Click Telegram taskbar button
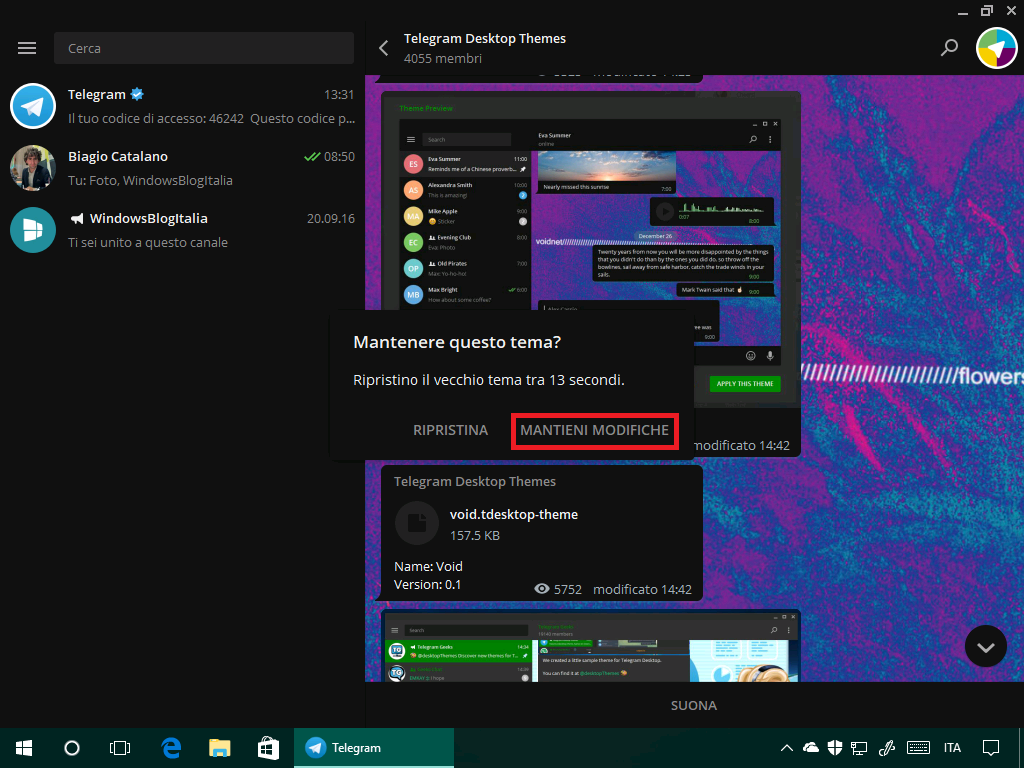Screen dimensions: 1024x768 click(374, 748)
